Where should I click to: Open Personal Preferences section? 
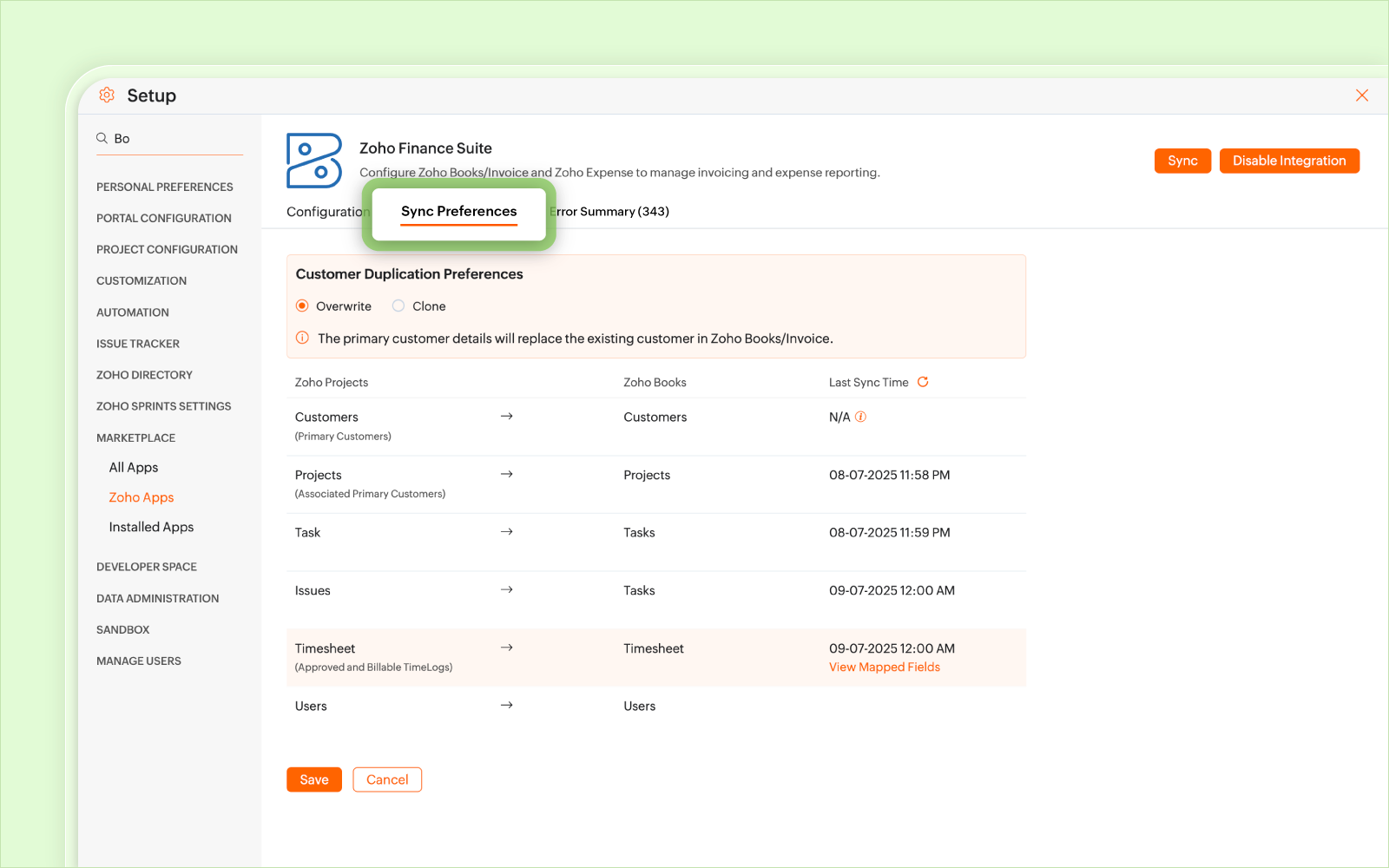point(165,187)
